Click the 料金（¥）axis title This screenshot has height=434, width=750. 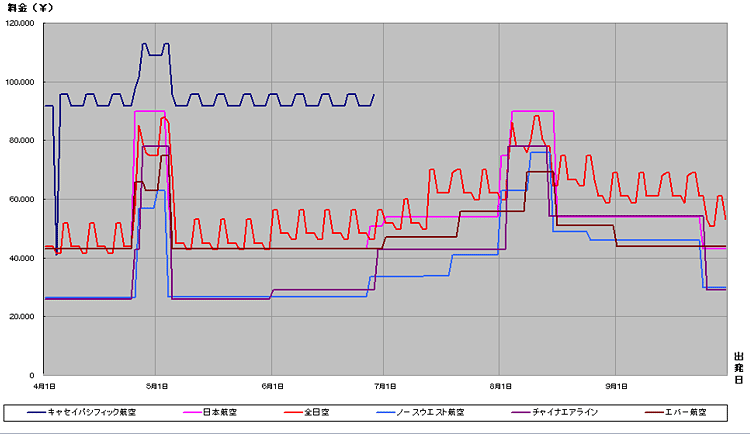click(30, 8)
